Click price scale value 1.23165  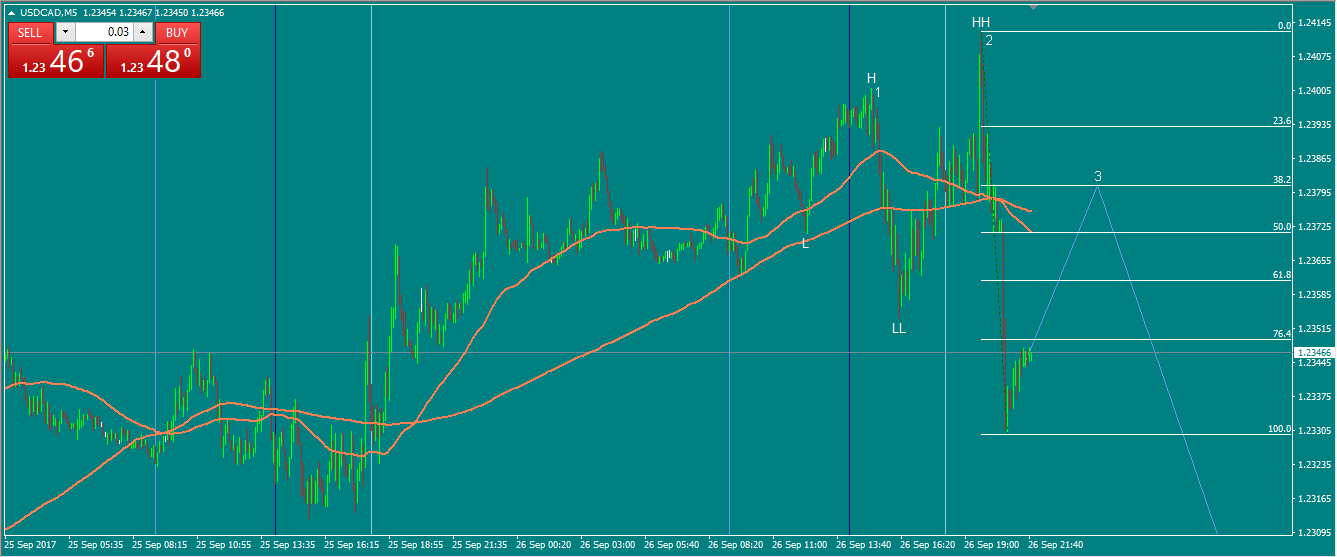(1315, 499)
